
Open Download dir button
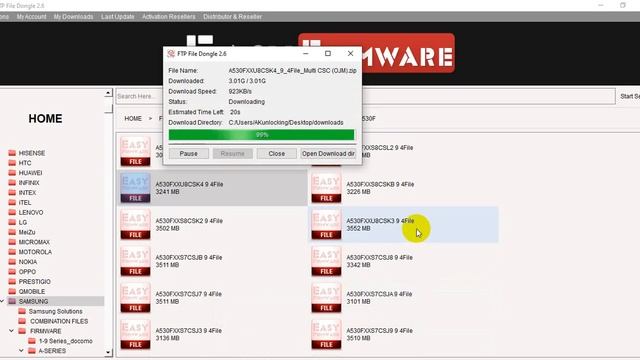coord(328,153)
